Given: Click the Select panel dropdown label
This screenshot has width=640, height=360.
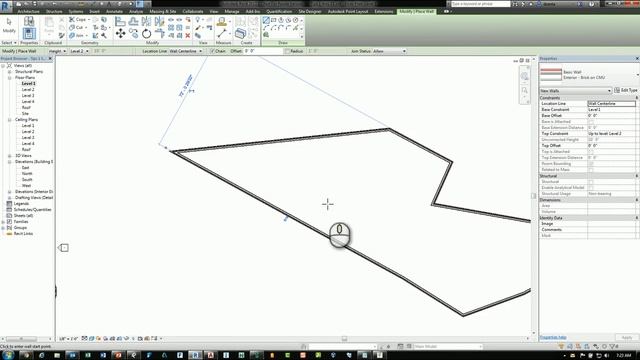Looking at the screenshot, I should pos(9,42).
